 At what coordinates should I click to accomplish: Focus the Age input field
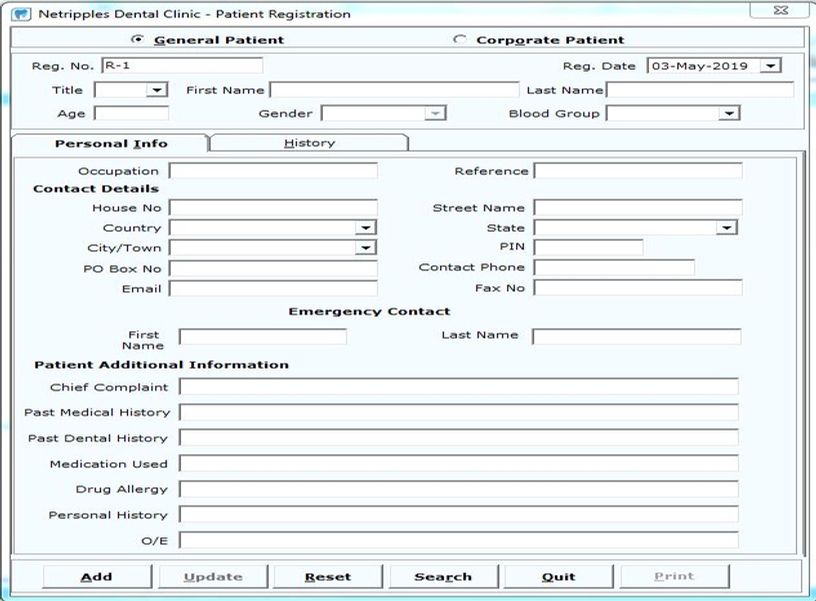point(132,113)
